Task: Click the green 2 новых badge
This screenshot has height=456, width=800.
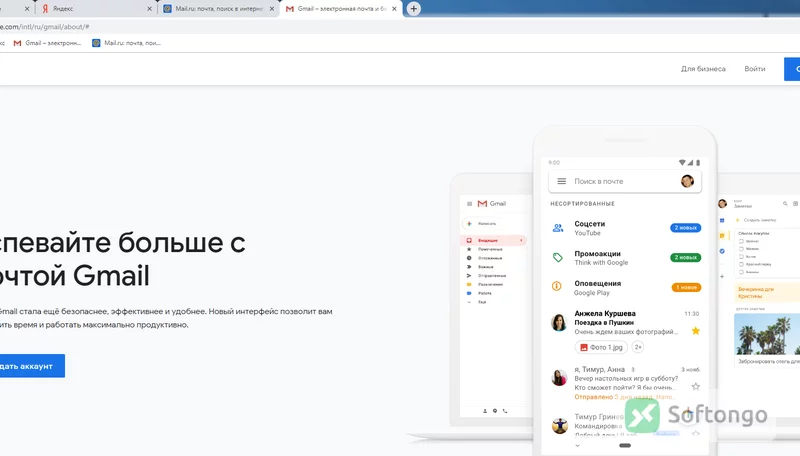Action: pyautogui.click(x=685, y=258)
